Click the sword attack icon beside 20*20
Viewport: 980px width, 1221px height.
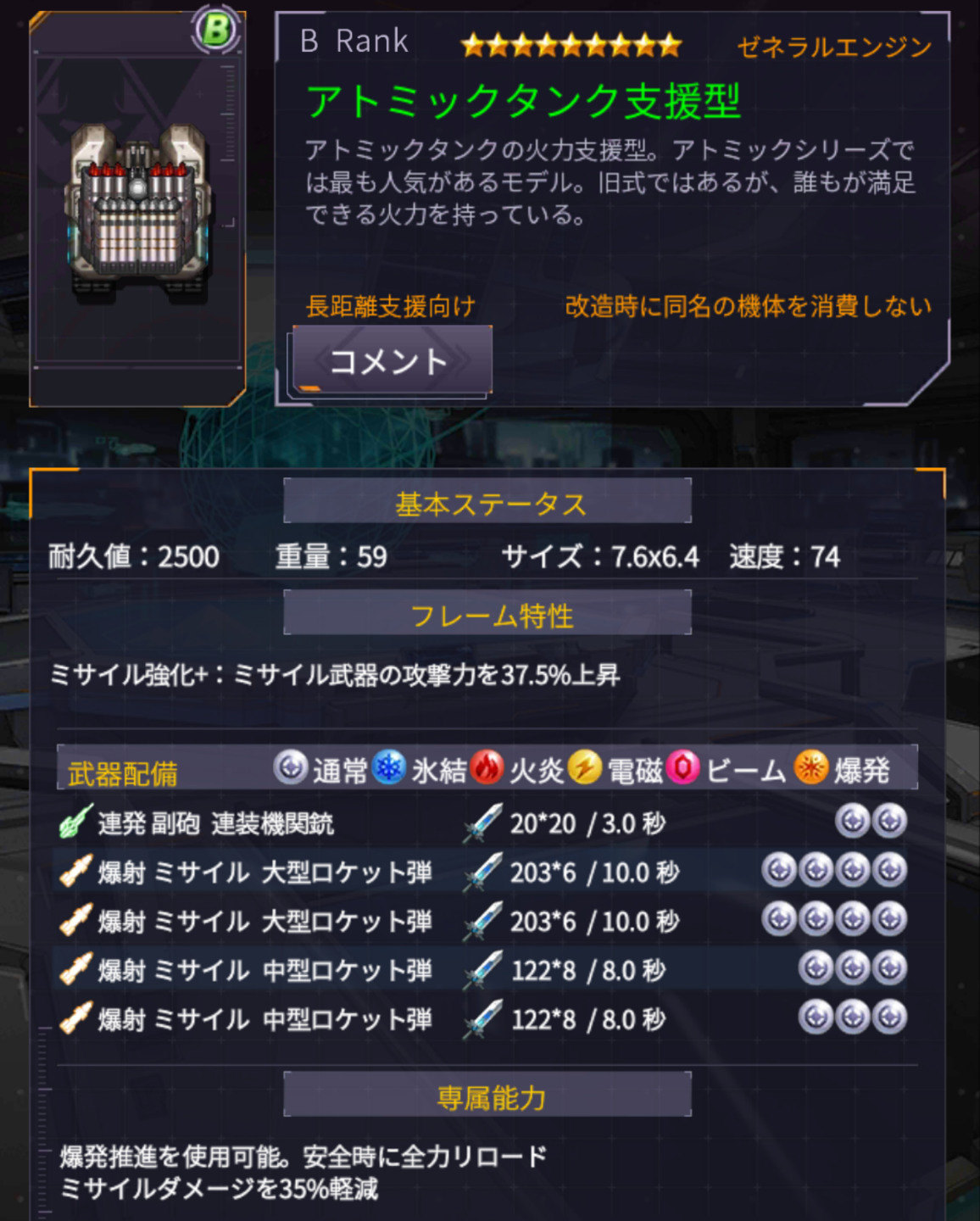[x=482, y=823]
